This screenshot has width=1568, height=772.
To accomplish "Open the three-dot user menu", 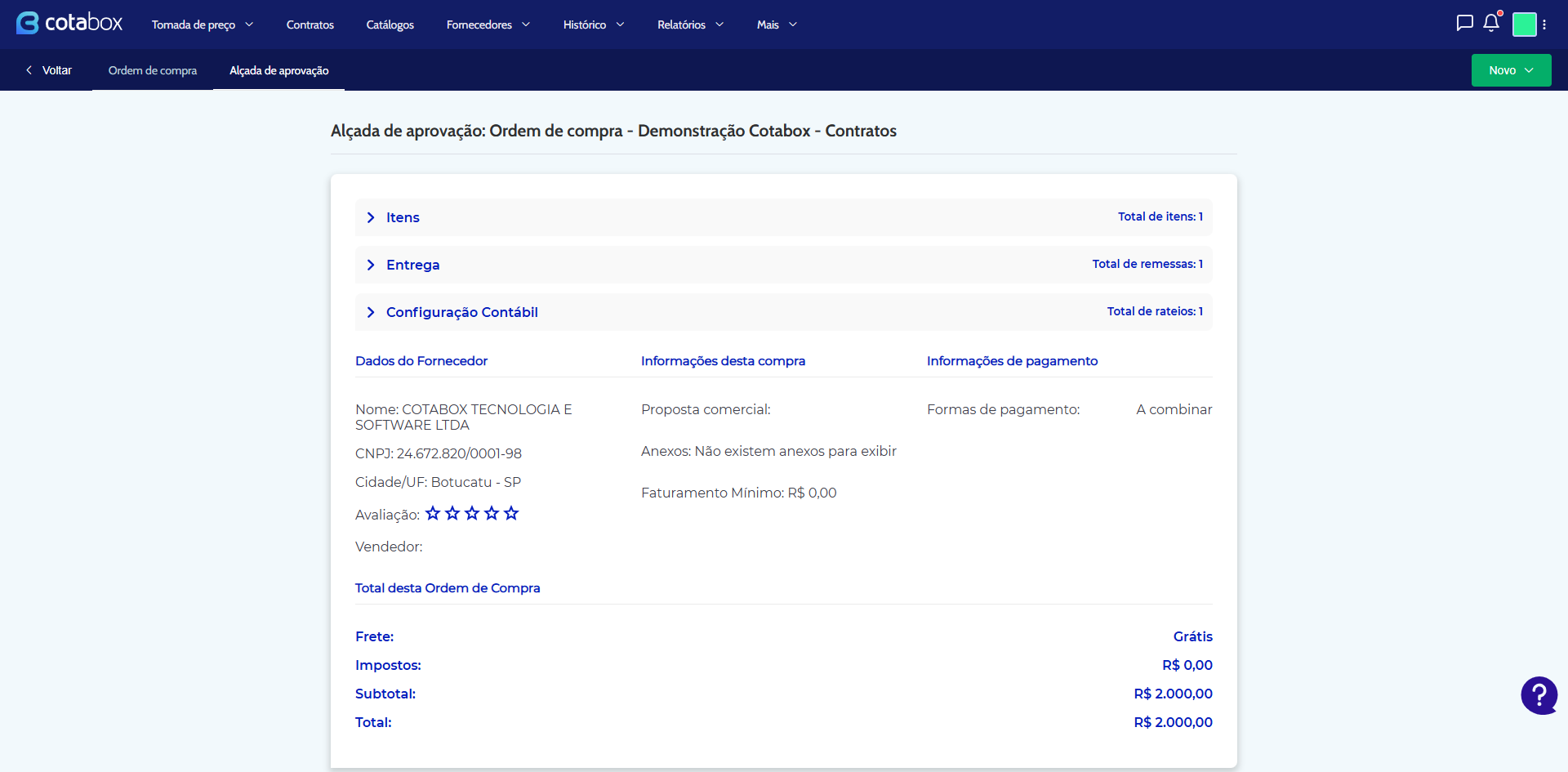I will 1544,25.
